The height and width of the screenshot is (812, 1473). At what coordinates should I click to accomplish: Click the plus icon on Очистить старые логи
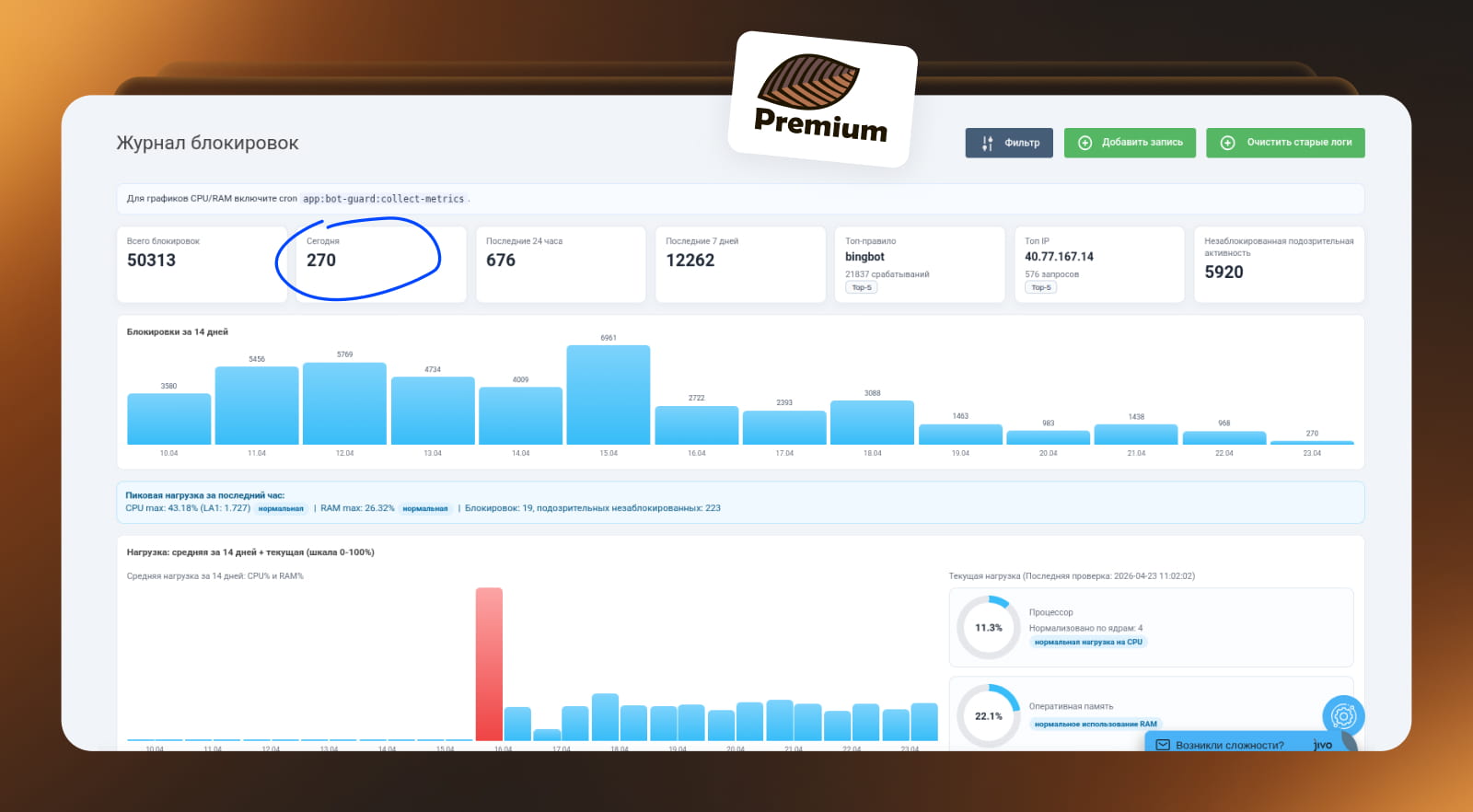(1227, 143)
